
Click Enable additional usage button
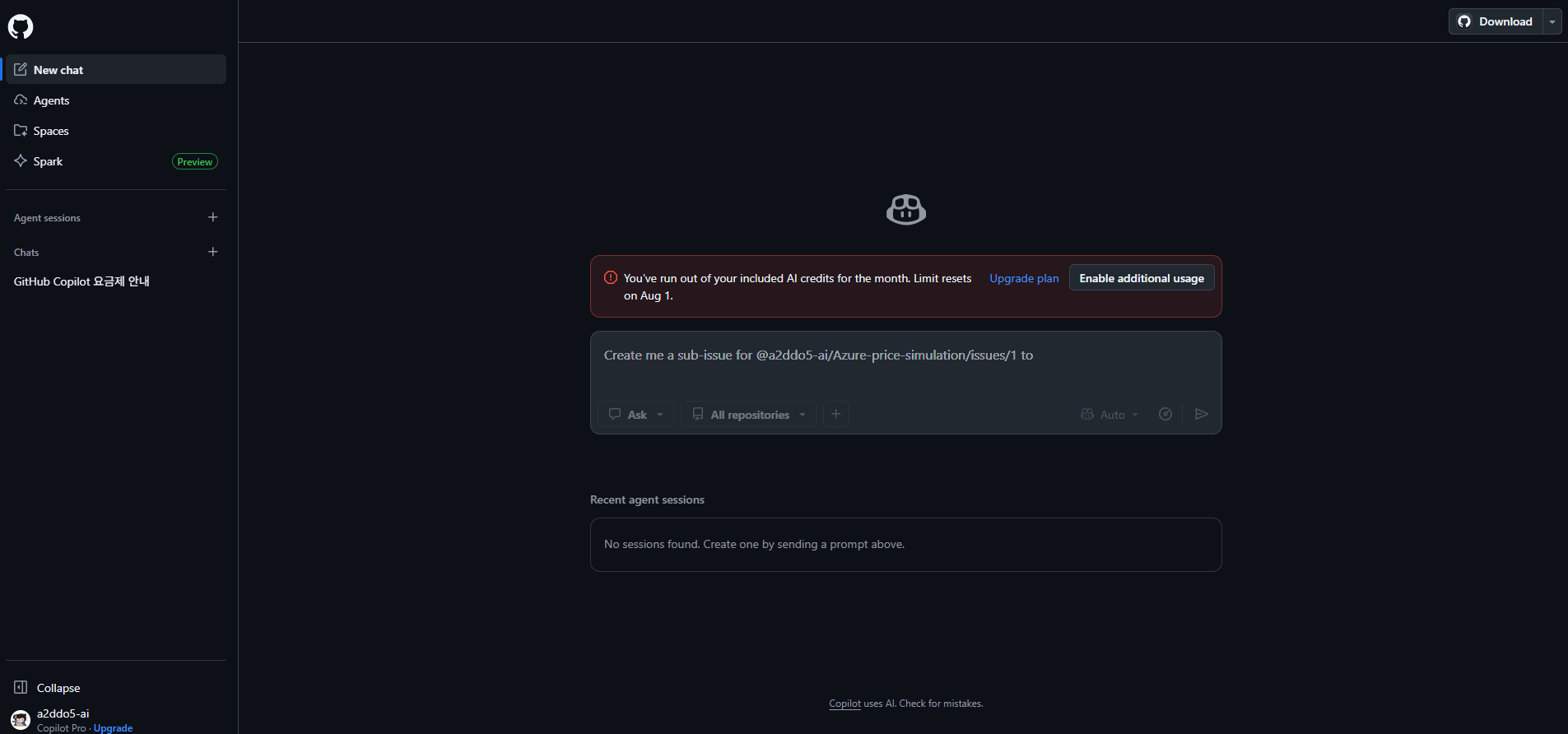[1142, 278]
